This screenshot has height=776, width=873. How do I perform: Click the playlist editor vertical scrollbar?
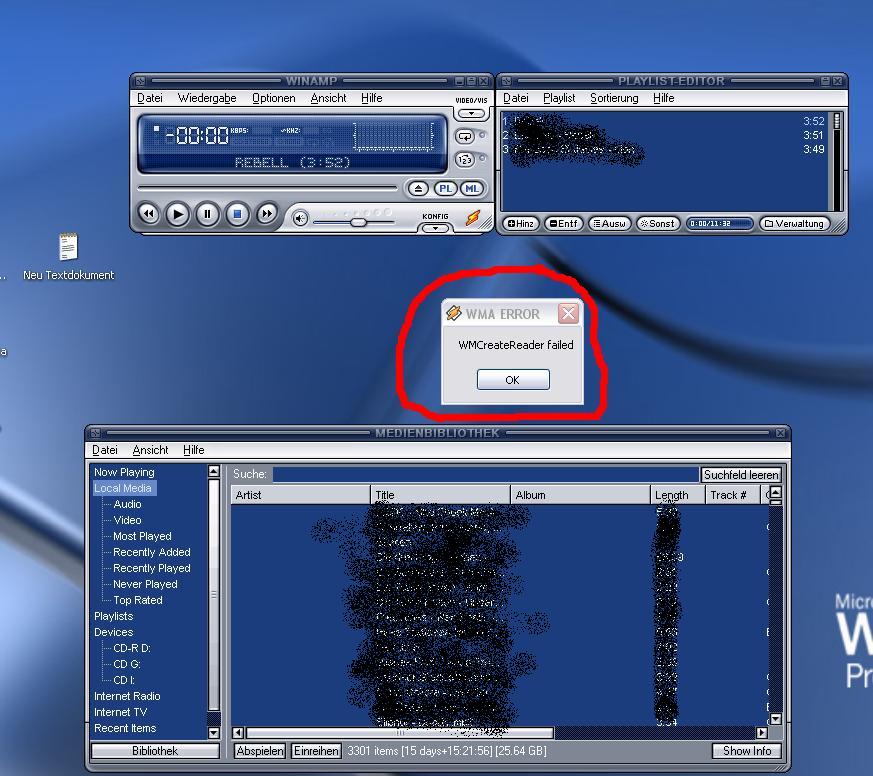point(836,161)
